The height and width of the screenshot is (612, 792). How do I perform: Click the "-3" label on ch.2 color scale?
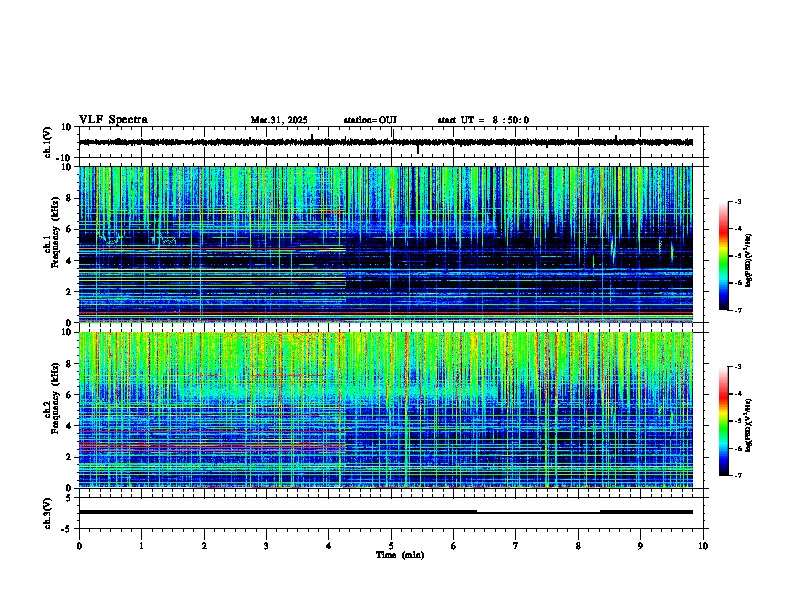coord(737,367)
